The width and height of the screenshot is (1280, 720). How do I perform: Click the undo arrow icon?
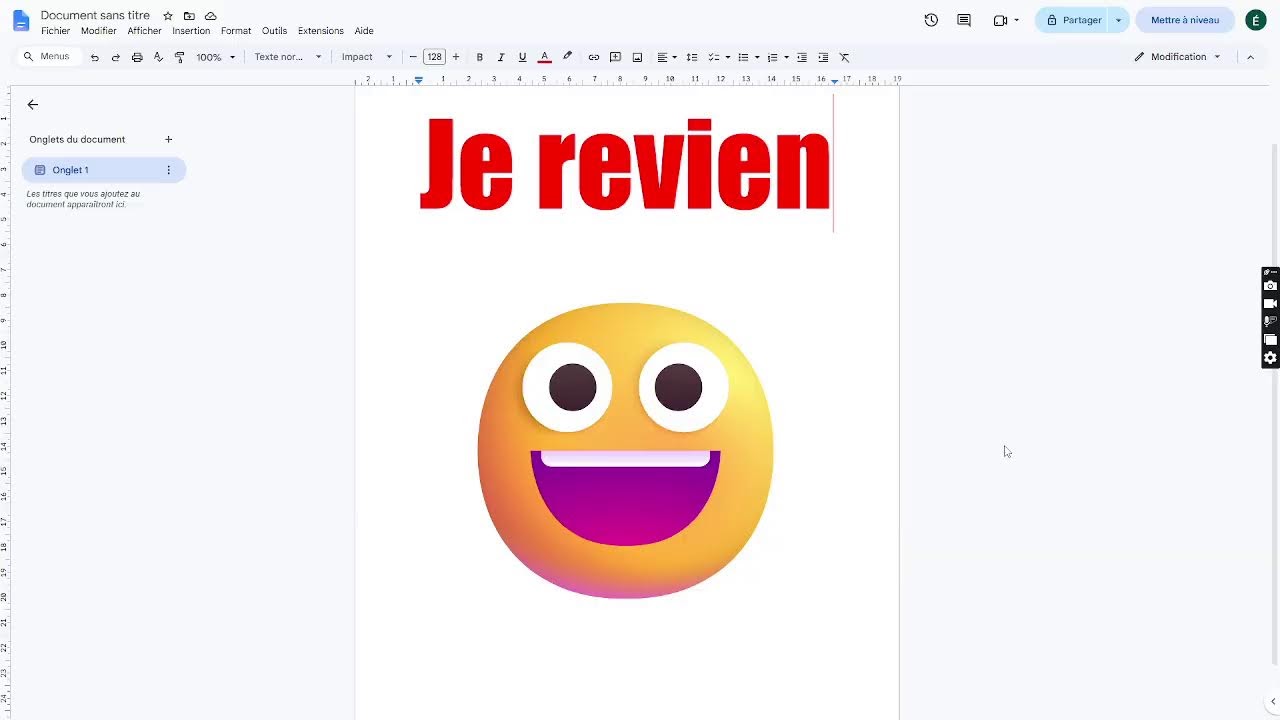95,57
